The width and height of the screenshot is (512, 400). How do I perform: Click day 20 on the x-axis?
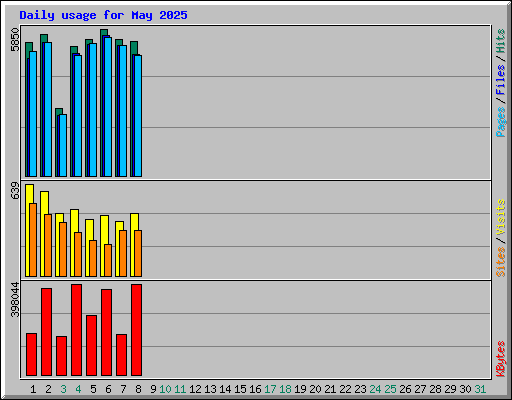click(315, 389)
